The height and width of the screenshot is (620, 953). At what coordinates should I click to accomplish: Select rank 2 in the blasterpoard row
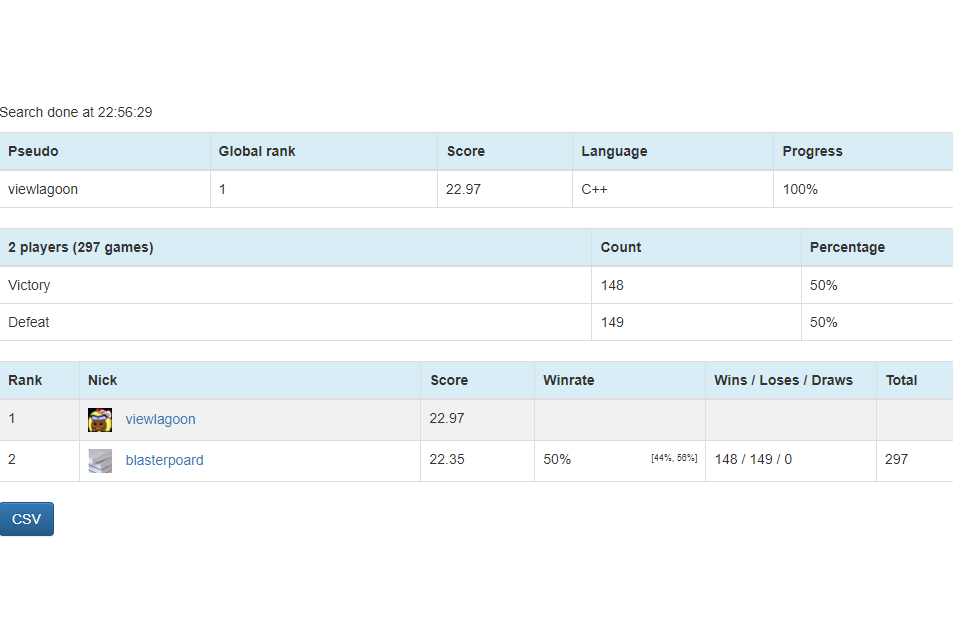pos(12,460)
